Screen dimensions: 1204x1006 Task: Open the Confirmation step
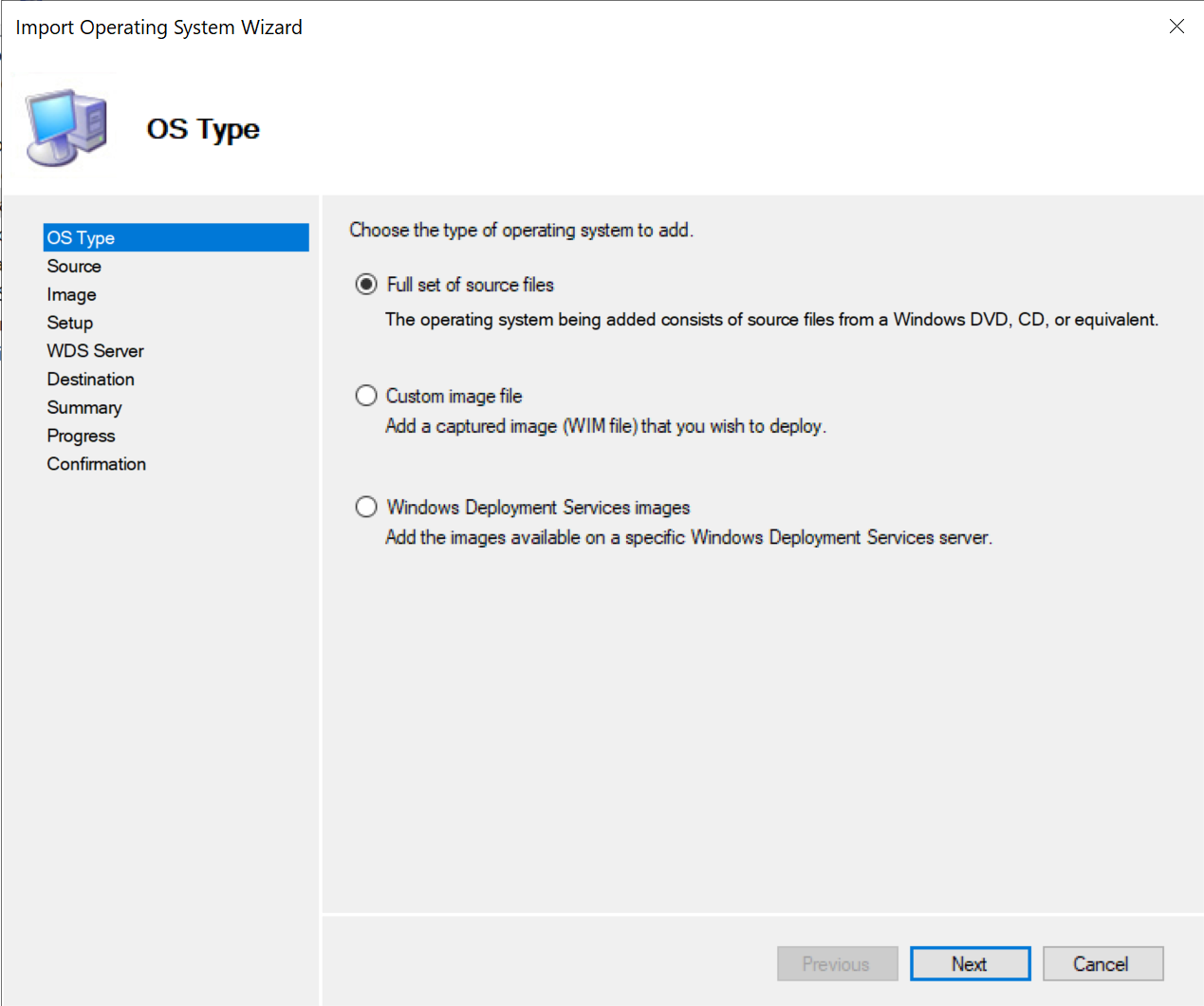pos(96,463)
